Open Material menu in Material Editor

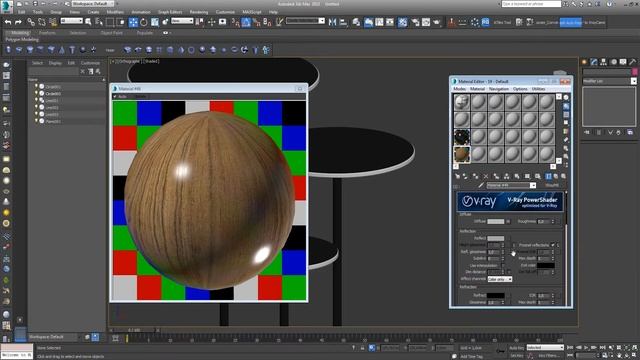click(477, 89)
